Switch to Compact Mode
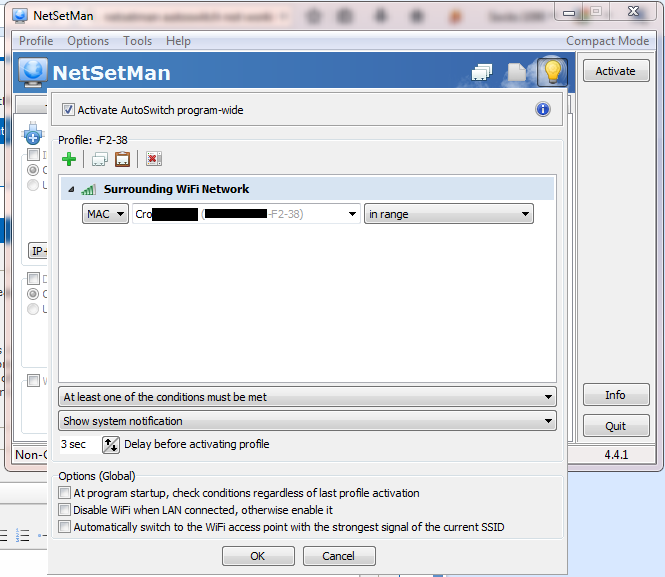The height and width of the screenshot is (577, 665). click(x=607, y=41)
